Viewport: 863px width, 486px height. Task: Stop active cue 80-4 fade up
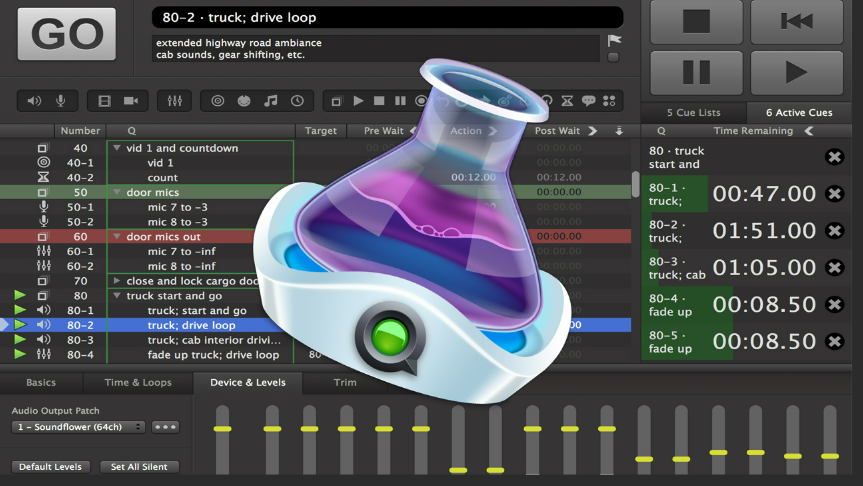point(834,304)
